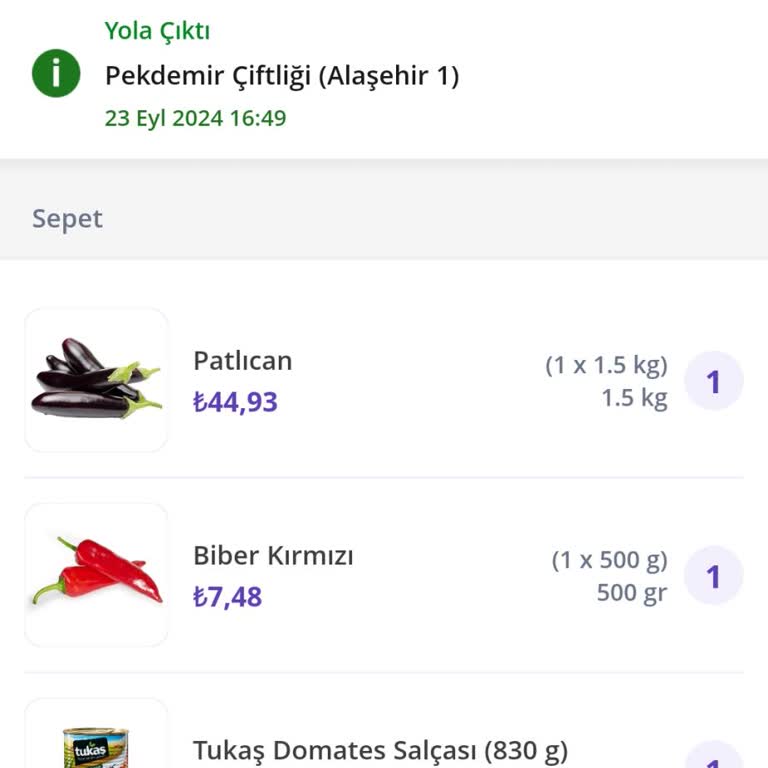Open the Biber Kırmızı product name

273,556
